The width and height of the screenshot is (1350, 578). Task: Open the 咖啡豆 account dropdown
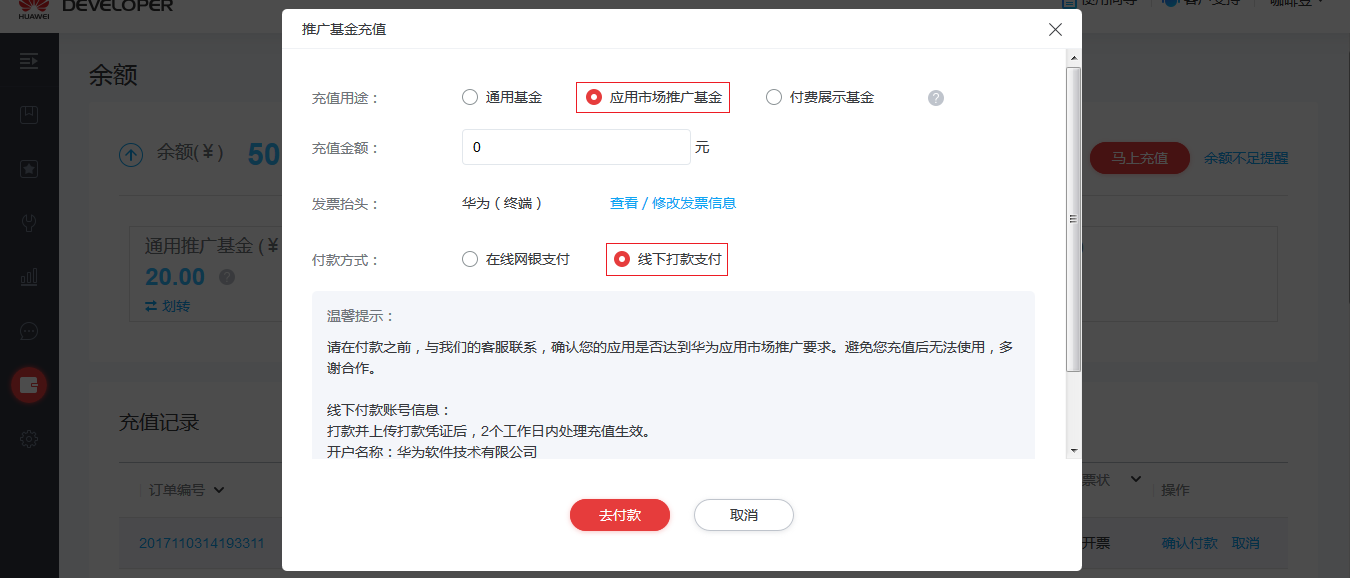point(1295,5)
